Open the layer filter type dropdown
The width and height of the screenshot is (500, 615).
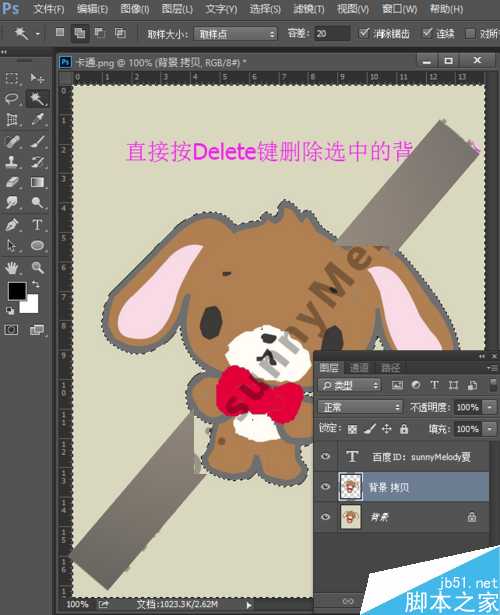[x=350, y=386]
